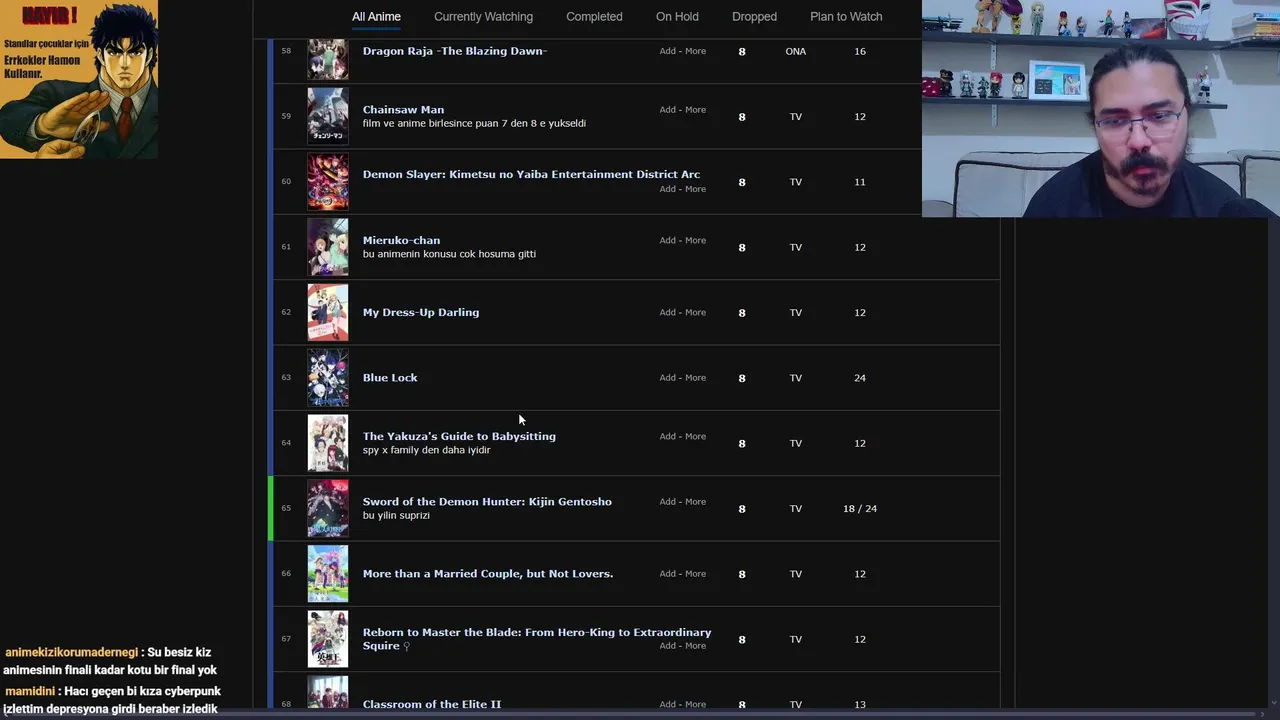The width and height of the screenshot is (1280, 720).
Task: Open More than a Married Couple link
Action: [x=488, y=574]
